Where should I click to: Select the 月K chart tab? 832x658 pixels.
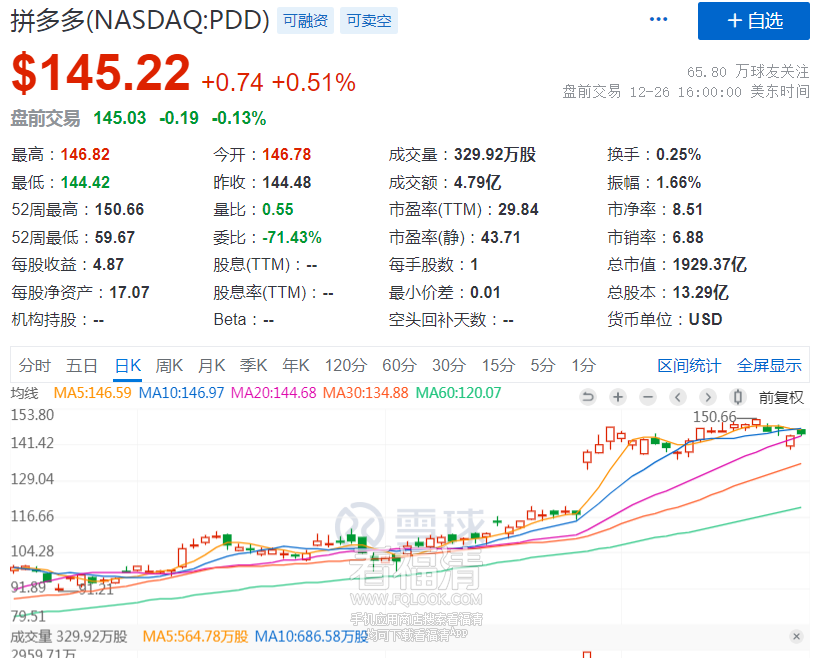point(212,366)
